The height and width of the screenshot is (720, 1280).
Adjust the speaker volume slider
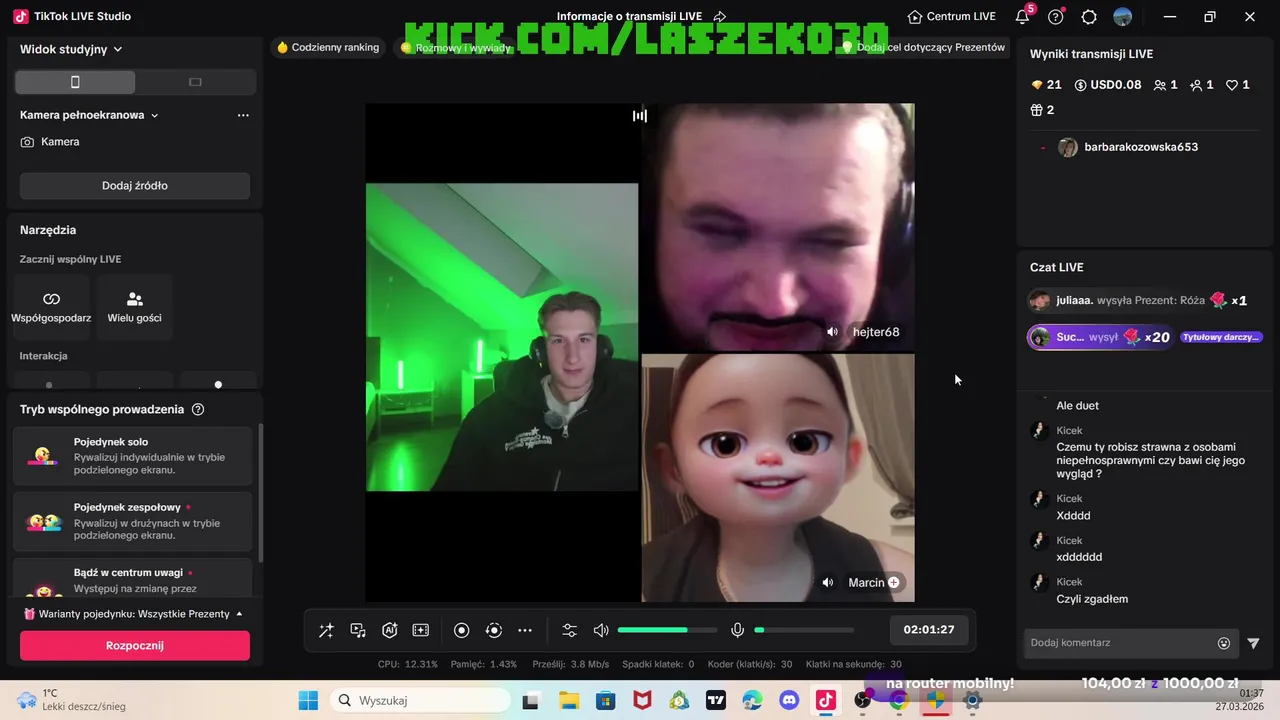pos(667,630)
